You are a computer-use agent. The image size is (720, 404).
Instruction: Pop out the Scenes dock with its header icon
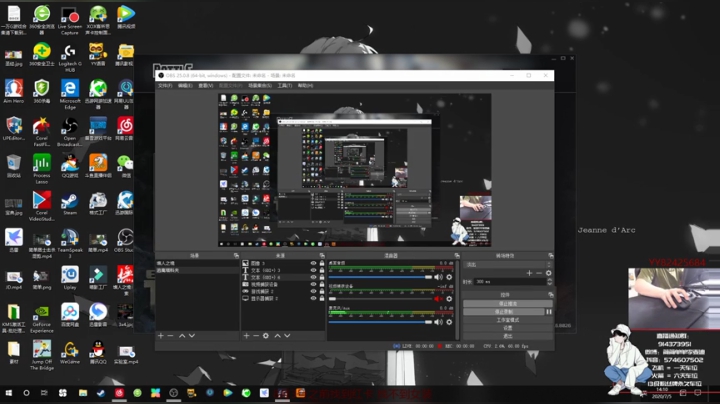[x=236, y=256]
